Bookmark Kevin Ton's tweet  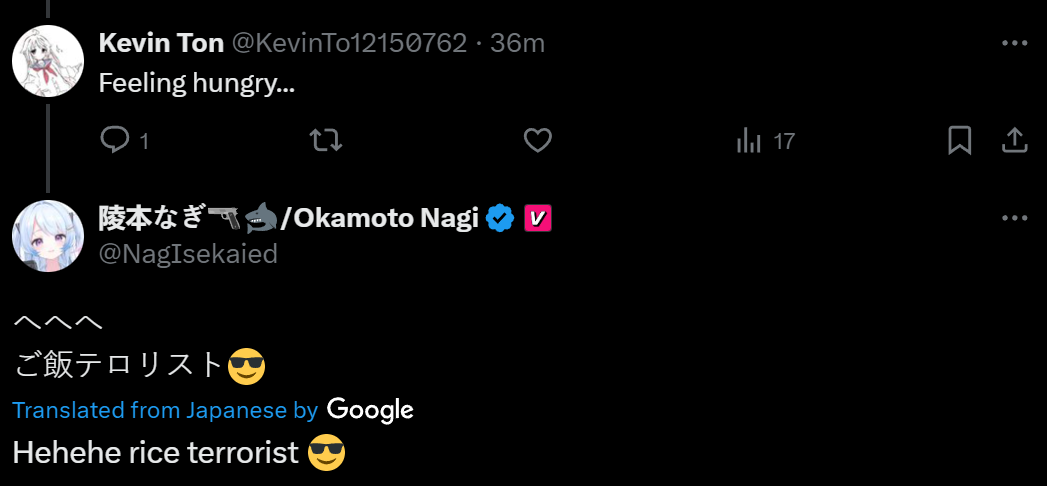click(x=959, y=141)
